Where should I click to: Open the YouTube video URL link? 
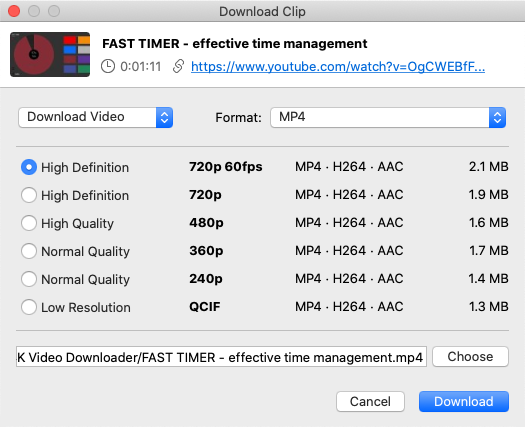coord(338,67)
